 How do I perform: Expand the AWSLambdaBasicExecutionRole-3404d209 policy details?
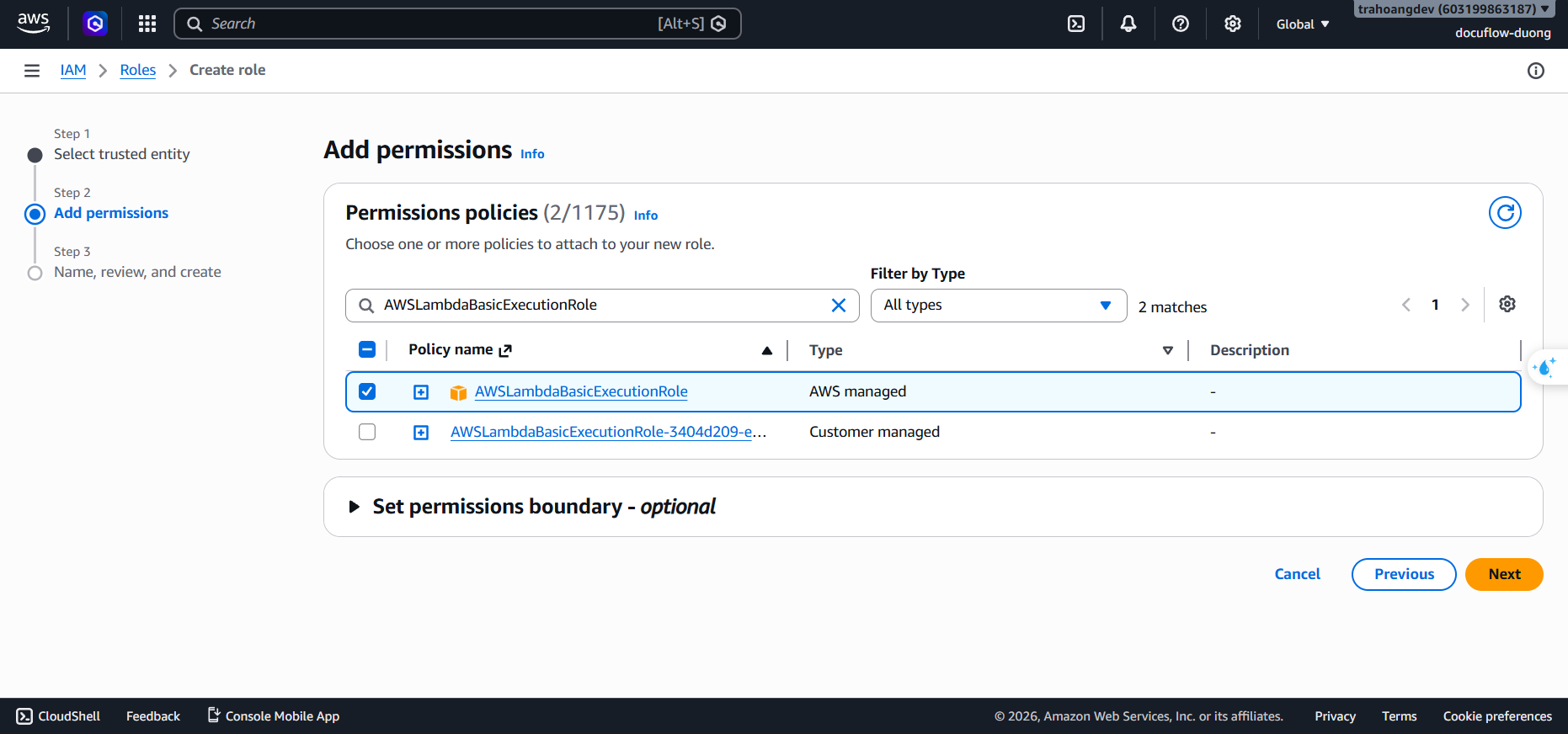[x=421, y=433]
